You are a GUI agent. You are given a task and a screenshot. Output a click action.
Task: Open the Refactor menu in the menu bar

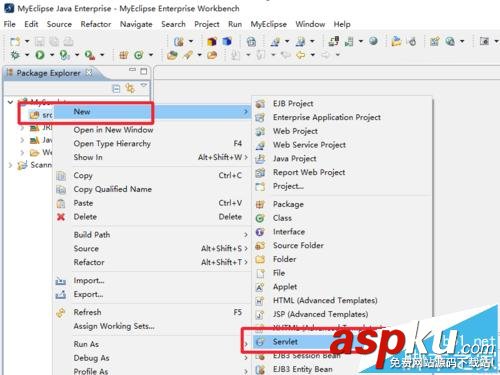[96, 24]
